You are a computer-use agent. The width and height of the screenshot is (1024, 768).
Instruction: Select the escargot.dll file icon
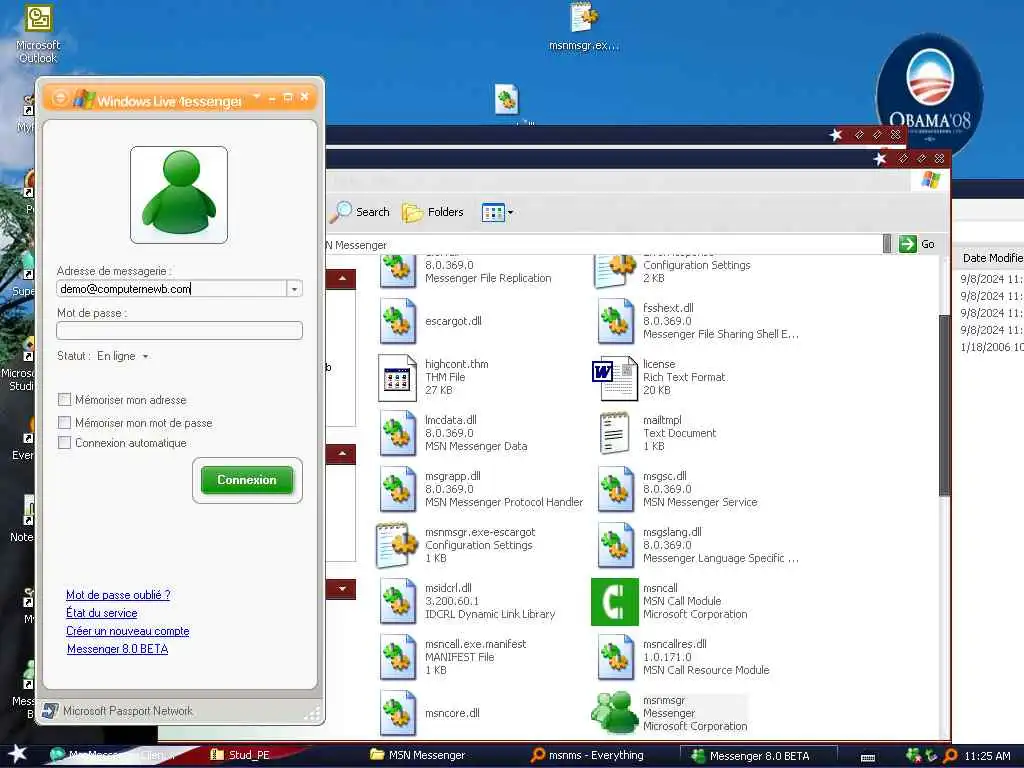click(x=398, y=321)
